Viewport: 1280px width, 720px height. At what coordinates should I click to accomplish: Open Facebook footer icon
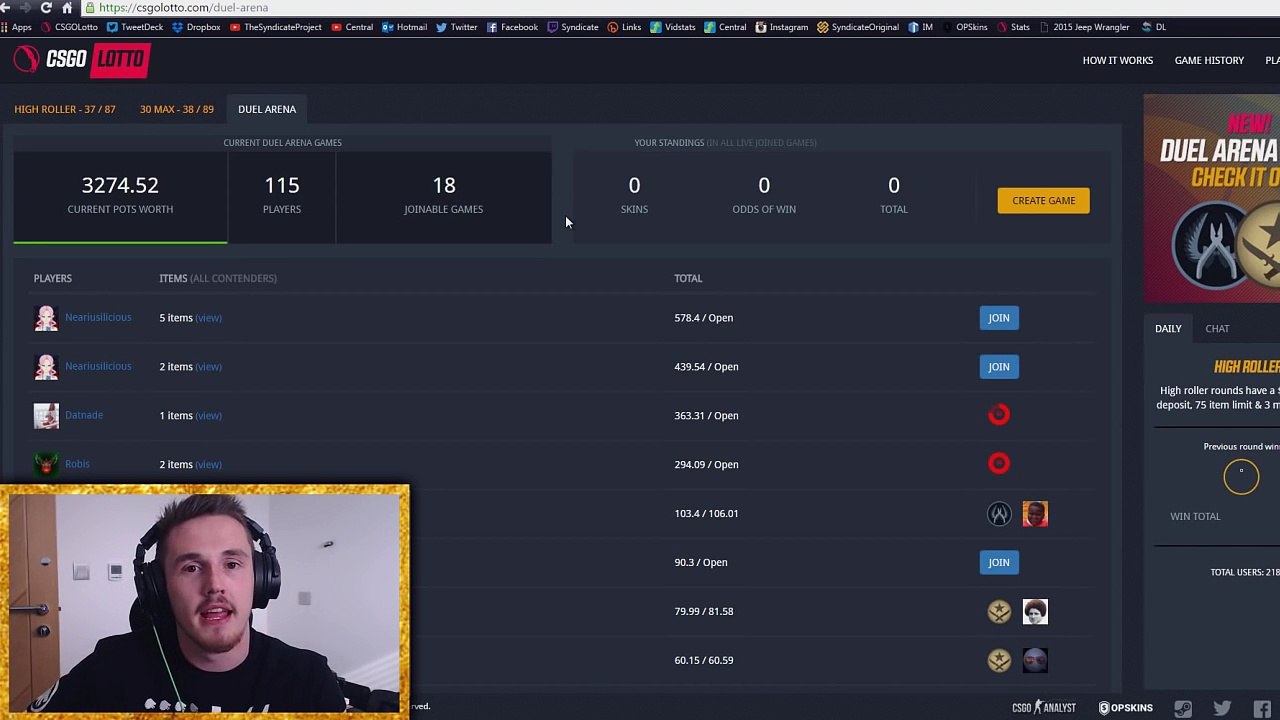pos(1262,708)
